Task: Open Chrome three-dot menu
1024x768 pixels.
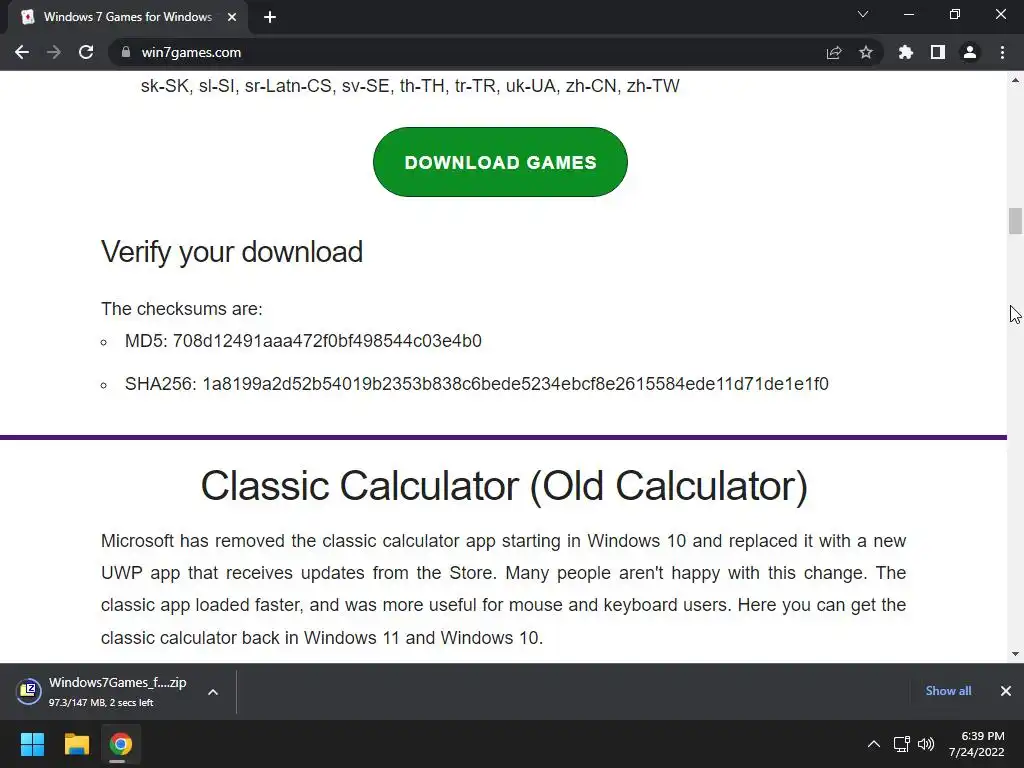Action: click(x=1002, y=52)
